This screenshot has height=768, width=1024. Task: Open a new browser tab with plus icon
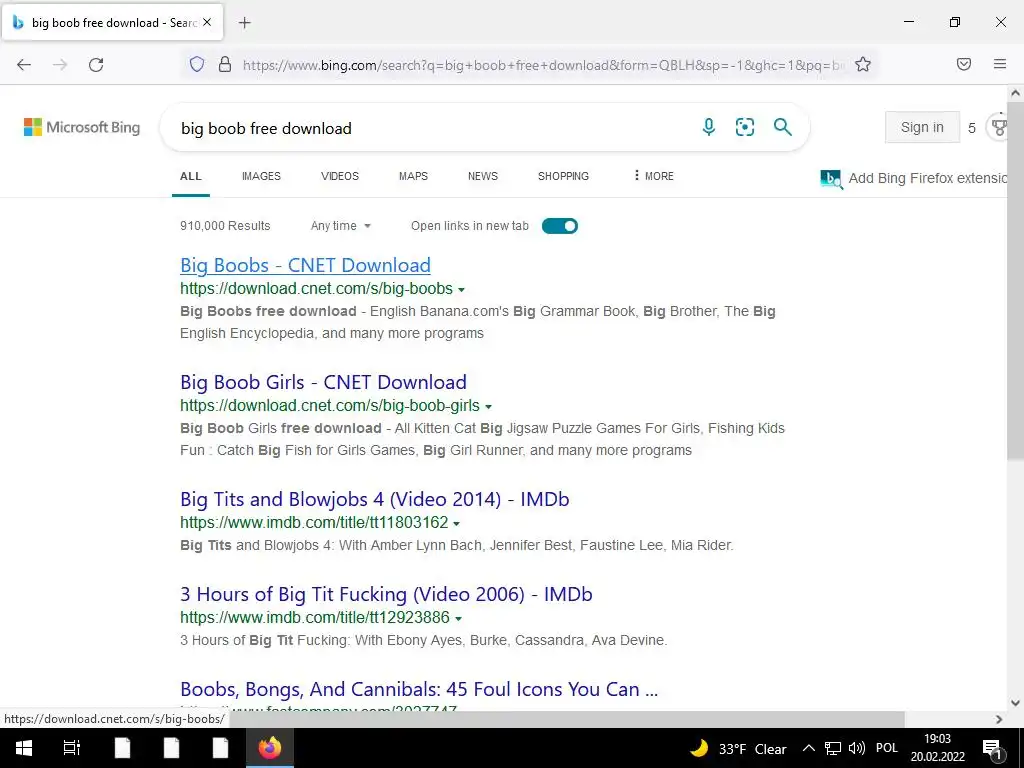[x=244, y=23]
